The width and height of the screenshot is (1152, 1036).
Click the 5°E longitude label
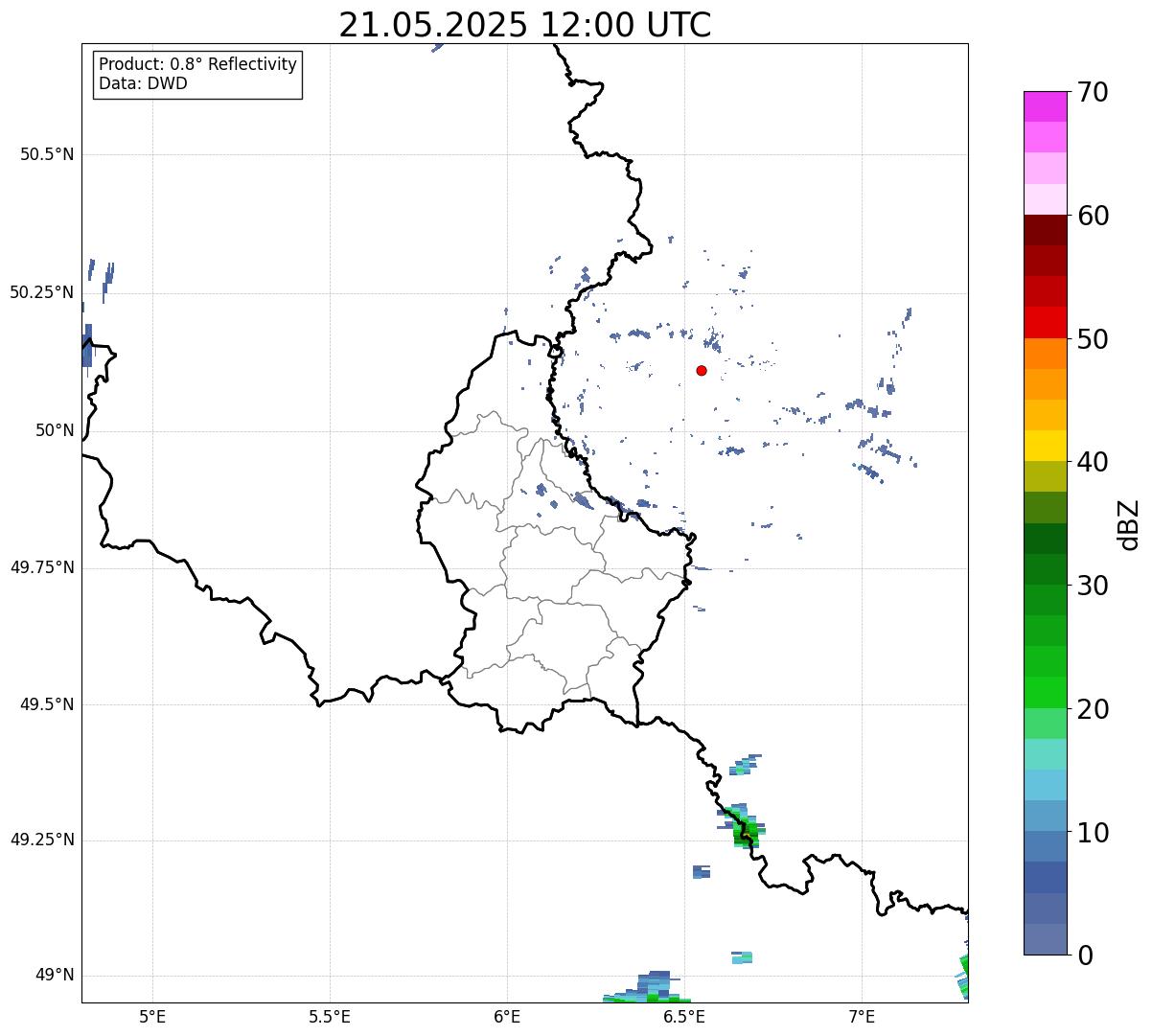tap(152, 1016)
